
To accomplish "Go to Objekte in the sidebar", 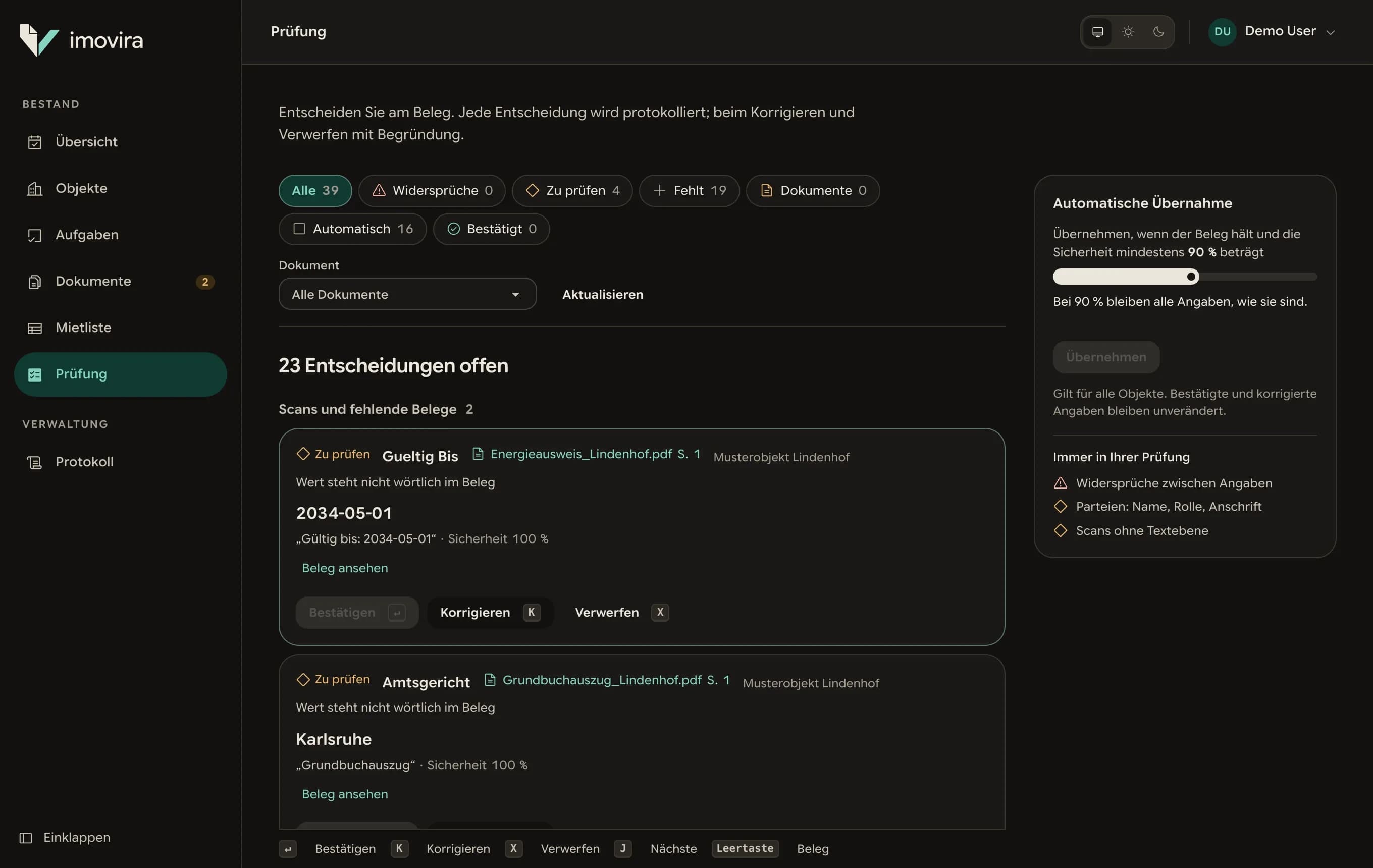I will 120,189.
